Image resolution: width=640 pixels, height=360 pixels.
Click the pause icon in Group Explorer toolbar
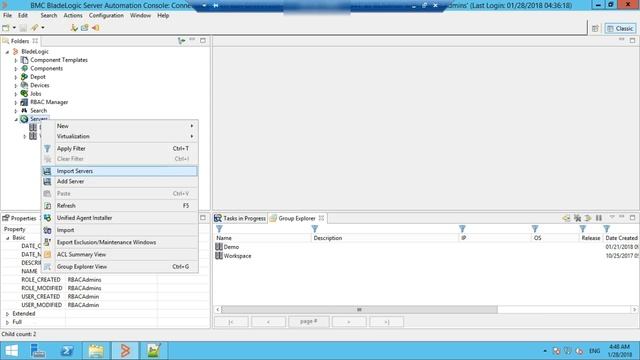pyautogui.click(x=599, y=218)
